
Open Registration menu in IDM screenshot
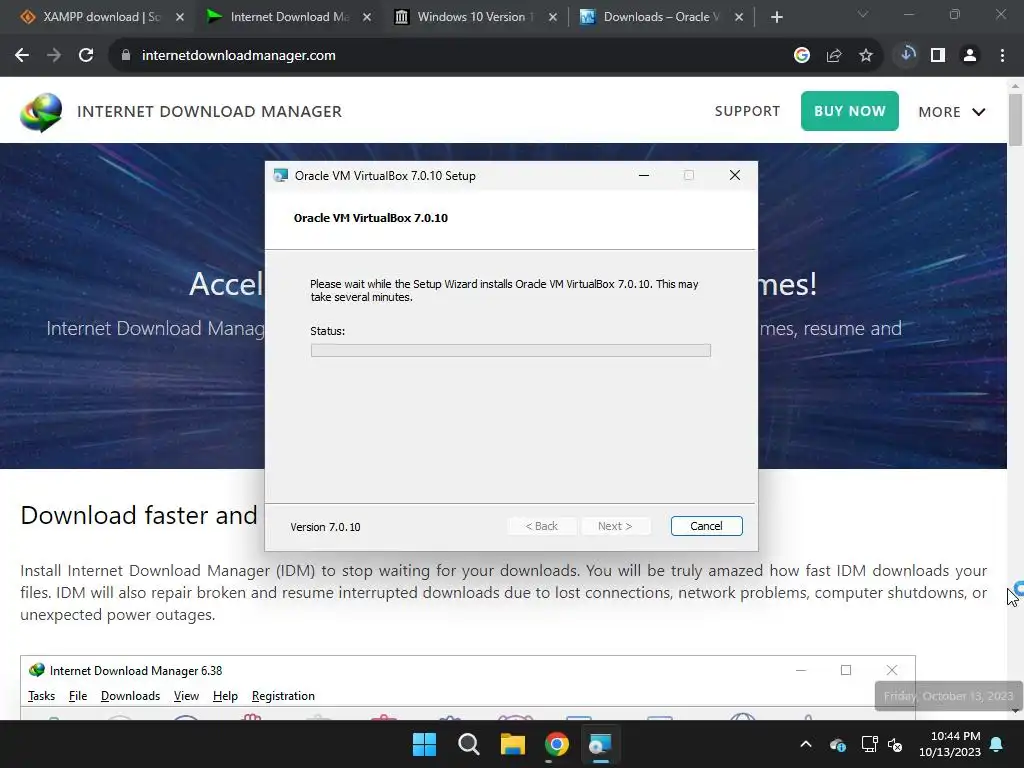[283, 696]
